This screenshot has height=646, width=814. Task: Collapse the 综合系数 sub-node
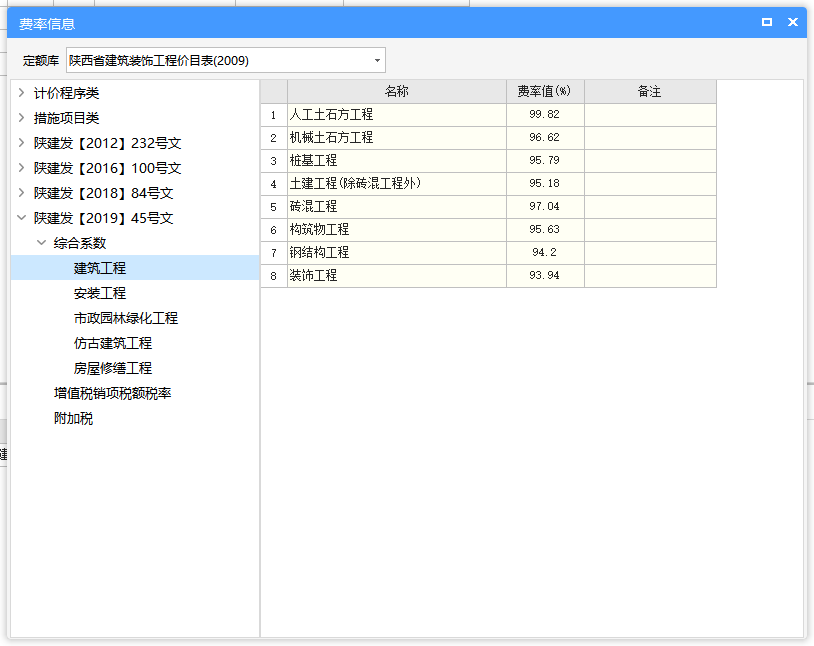pos(41,243)
